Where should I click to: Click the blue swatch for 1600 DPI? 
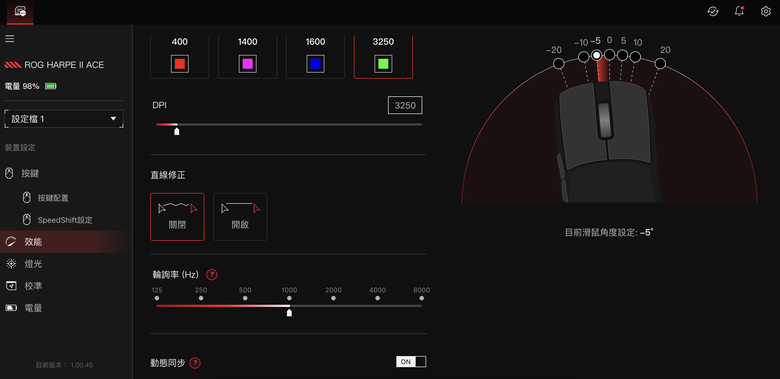[315, 64]
